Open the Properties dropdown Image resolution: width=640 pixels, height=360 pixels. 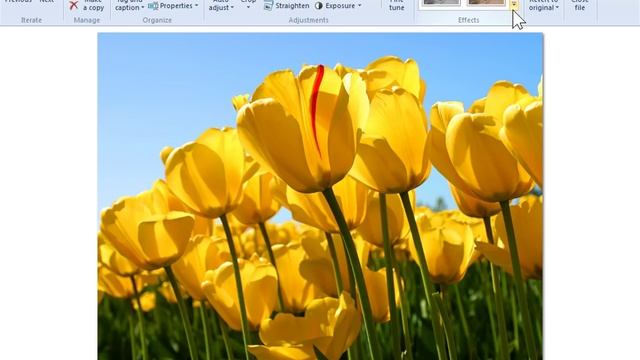click(x=173, y=6)
